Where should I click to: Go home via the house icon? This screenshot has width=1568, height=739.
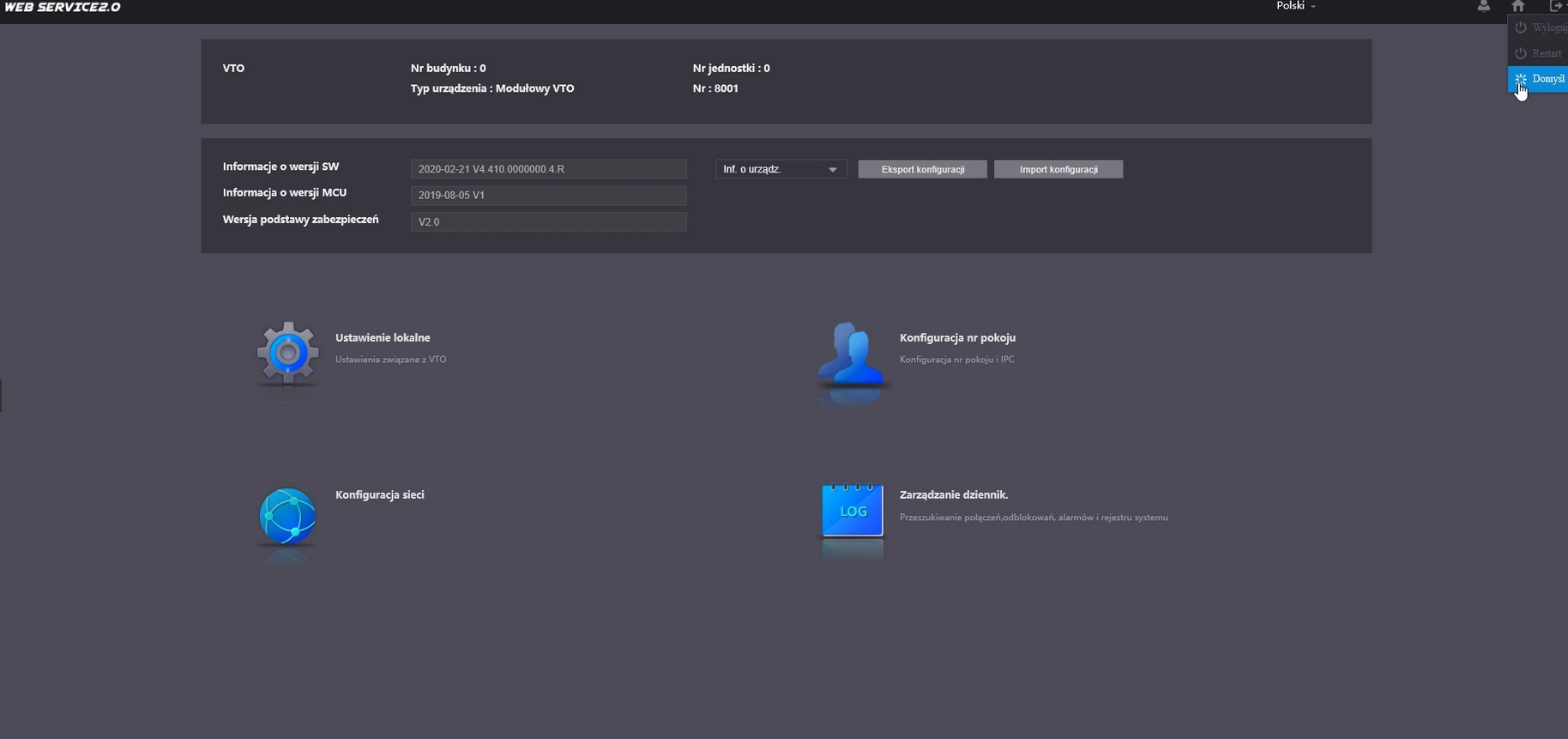1517,7
